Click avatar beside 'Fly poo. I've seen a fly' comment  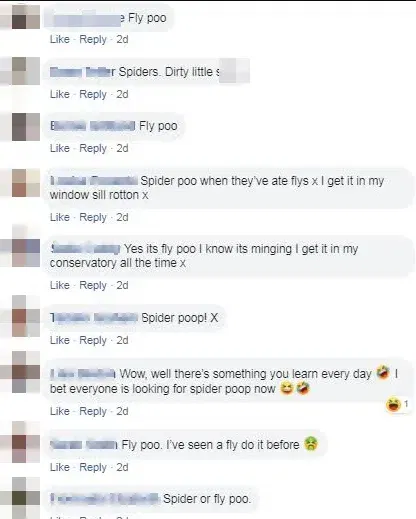coord(26,442)
